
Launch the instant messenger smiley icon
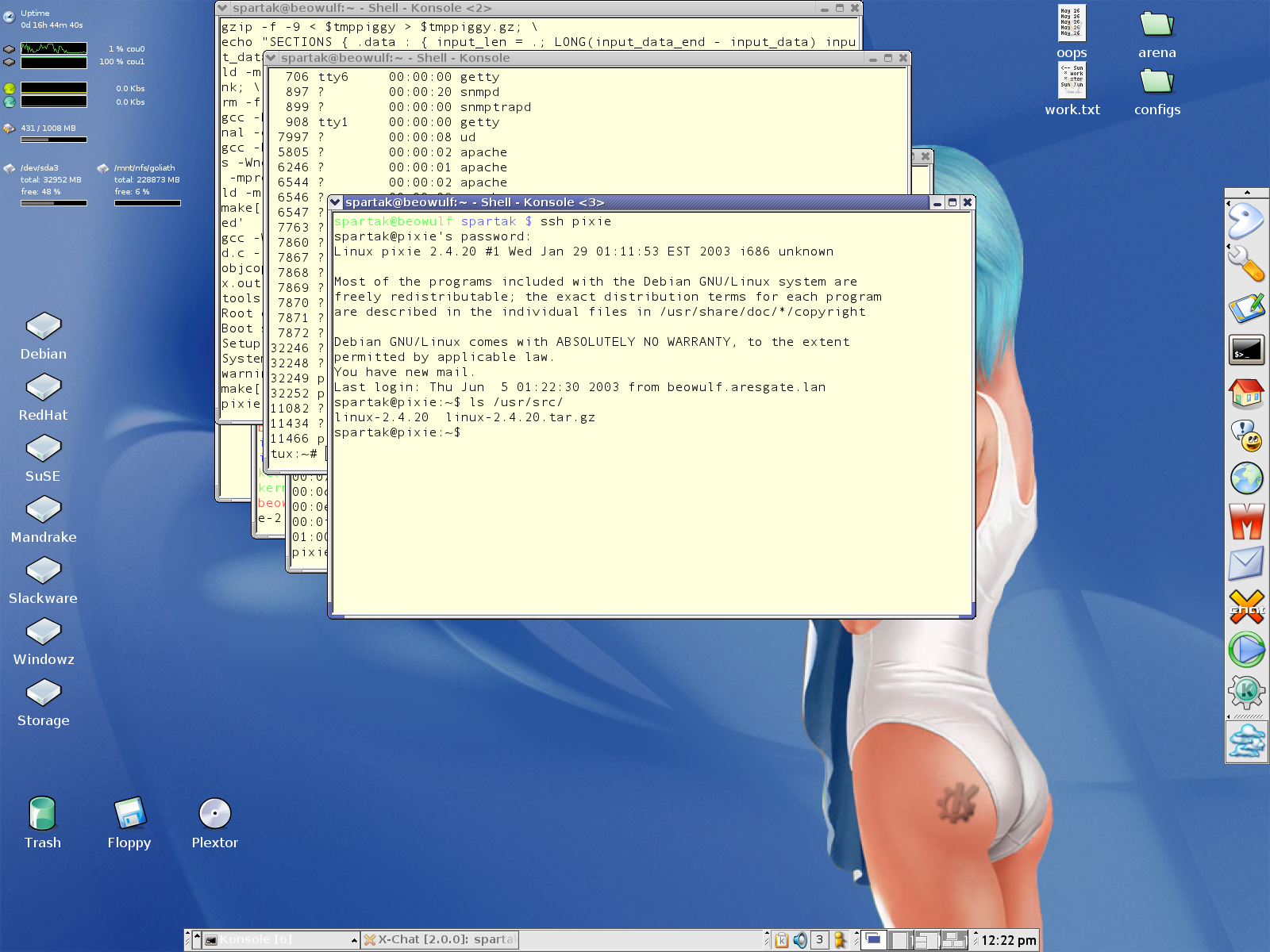pos(1246,435)
